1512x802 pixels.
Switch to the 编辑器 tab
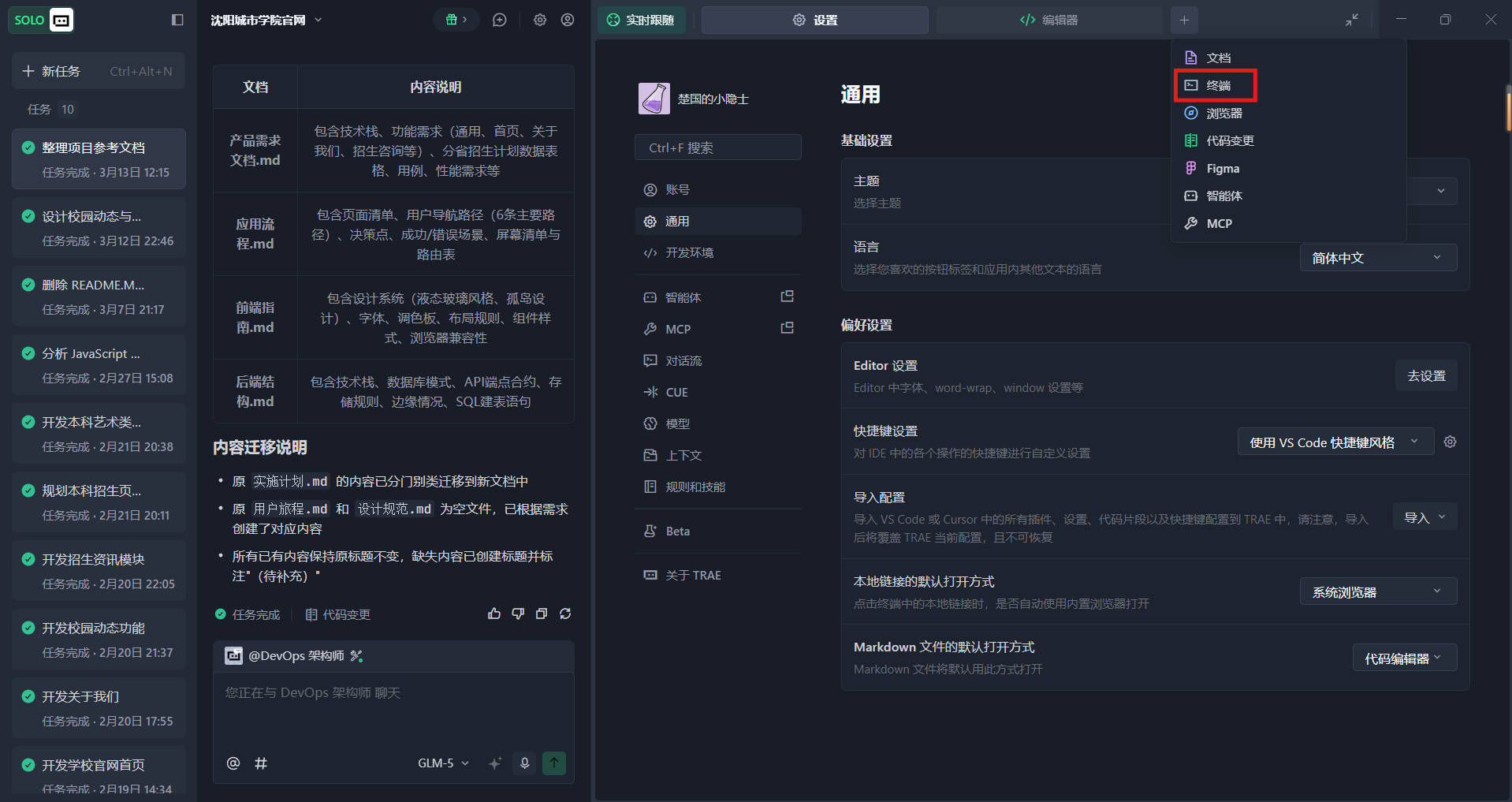1049,20
